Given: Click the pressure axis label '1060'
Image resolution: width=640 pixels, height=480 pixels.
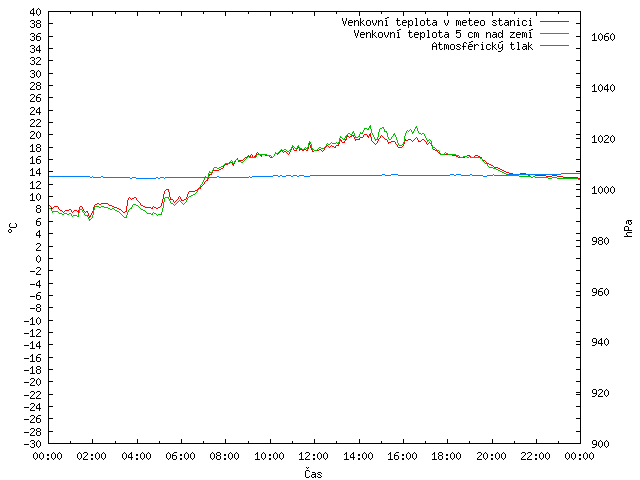Looking at the screenshot, I should pyautogui.click(x=603, y=37).
